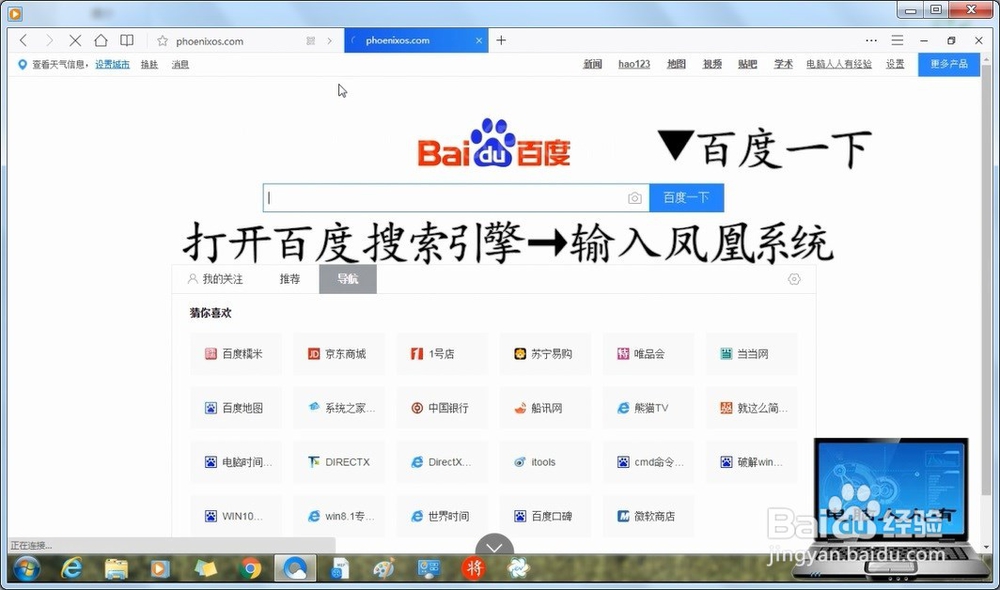Open the itools shortcut

point(545,462)
